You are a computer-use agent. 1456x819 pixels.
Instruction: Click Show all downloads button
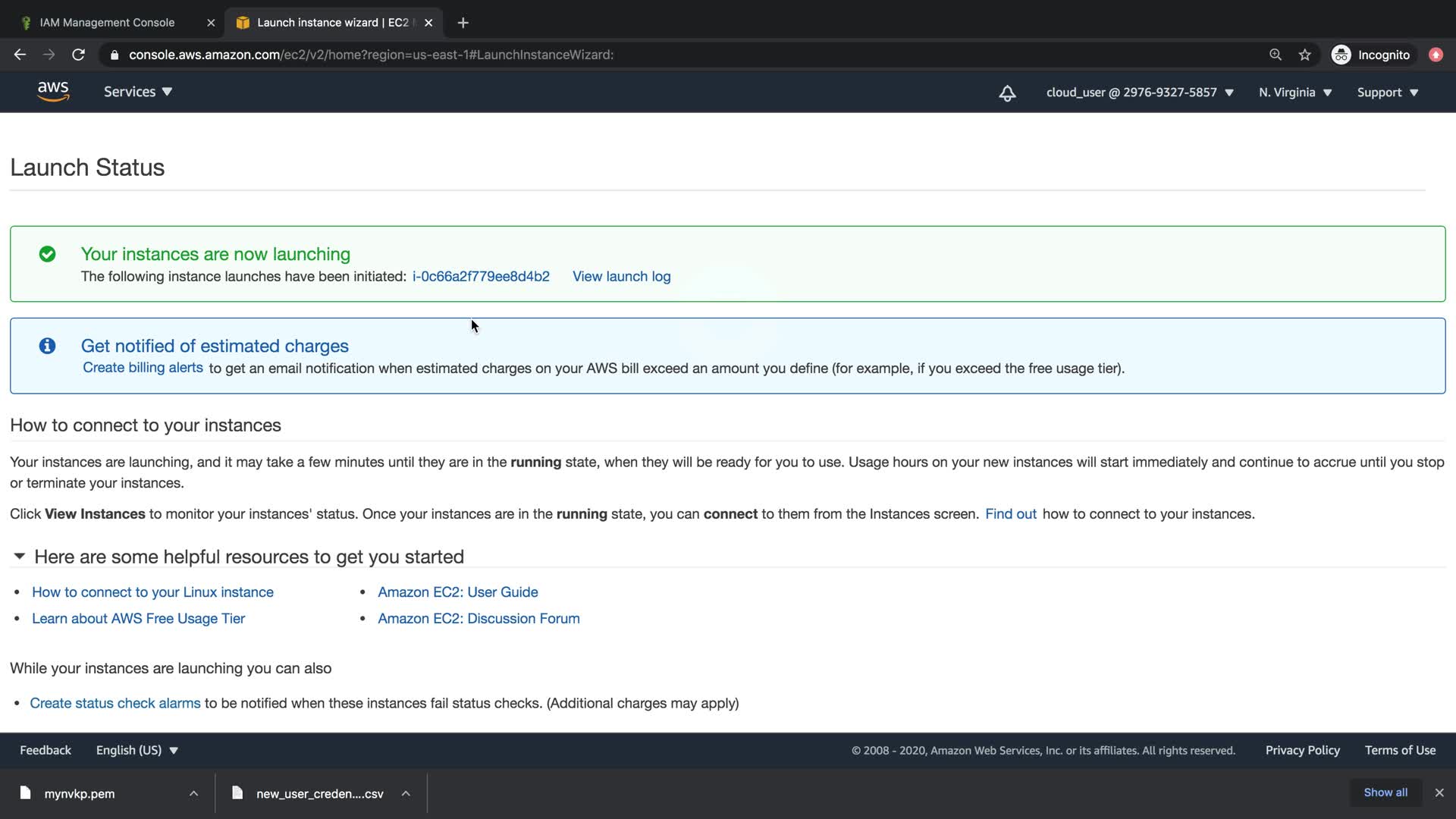coord(1385,792)
